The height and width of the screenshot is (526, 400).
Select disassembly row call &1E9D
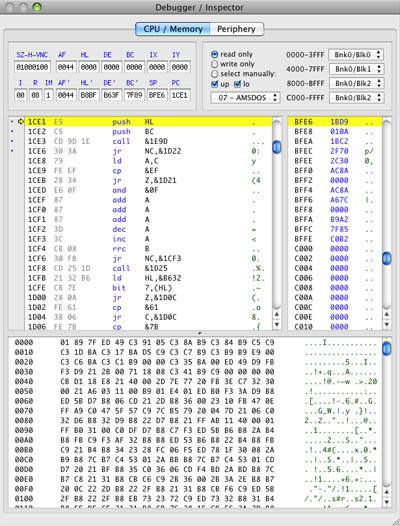(x=148, y=141)
